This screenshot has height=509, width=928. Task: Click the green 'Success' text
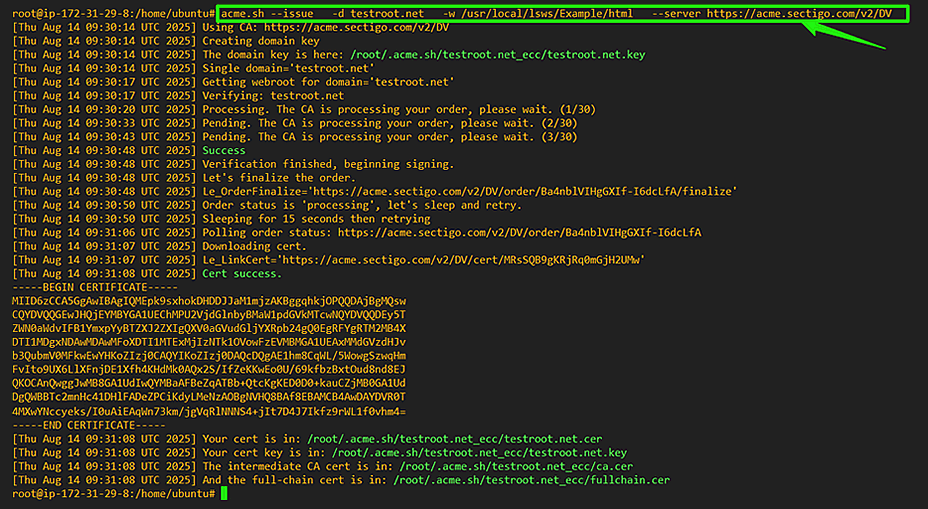pos(224,150)
